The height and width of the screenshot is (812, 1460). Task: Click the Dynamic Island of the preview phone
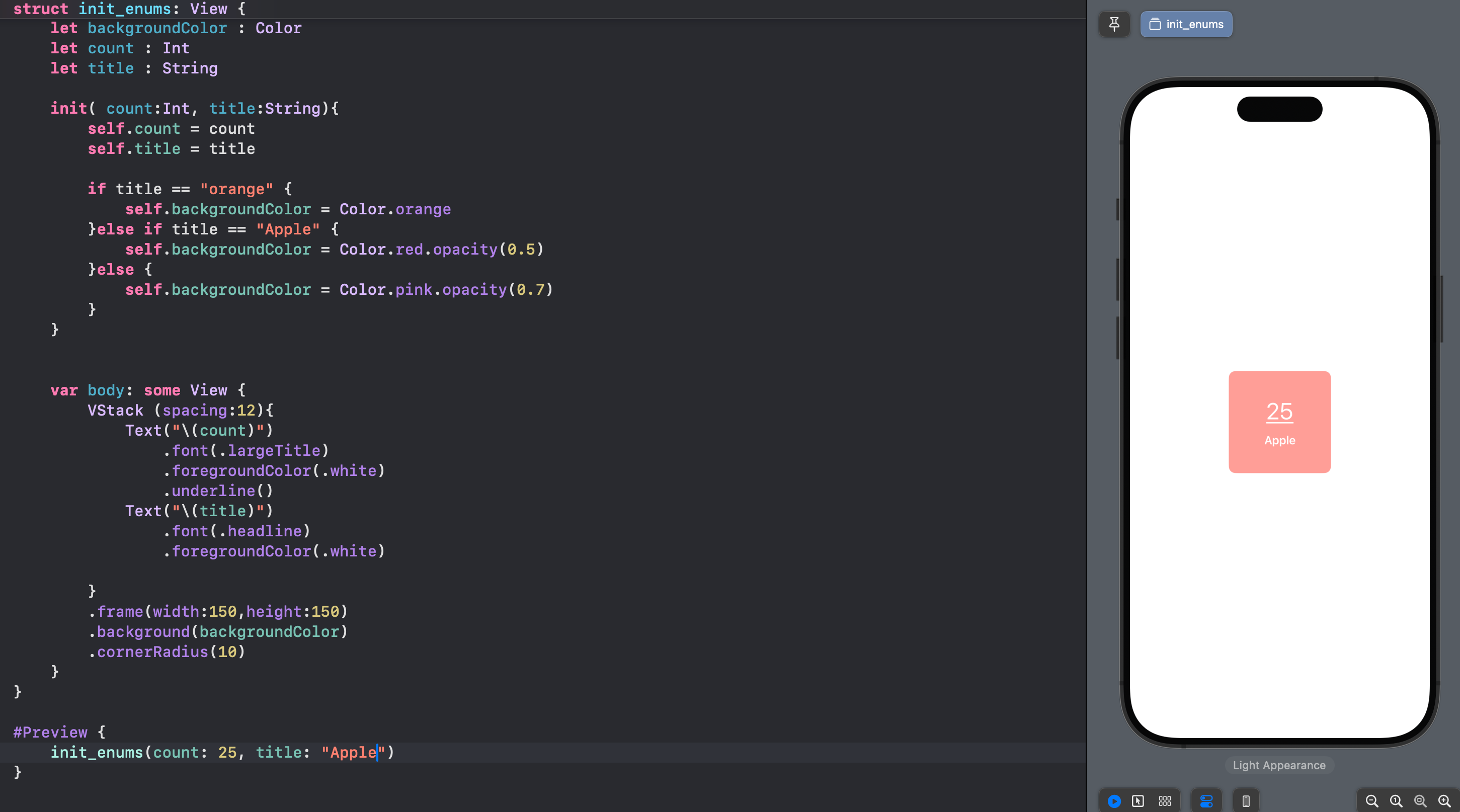(1280, 109)
